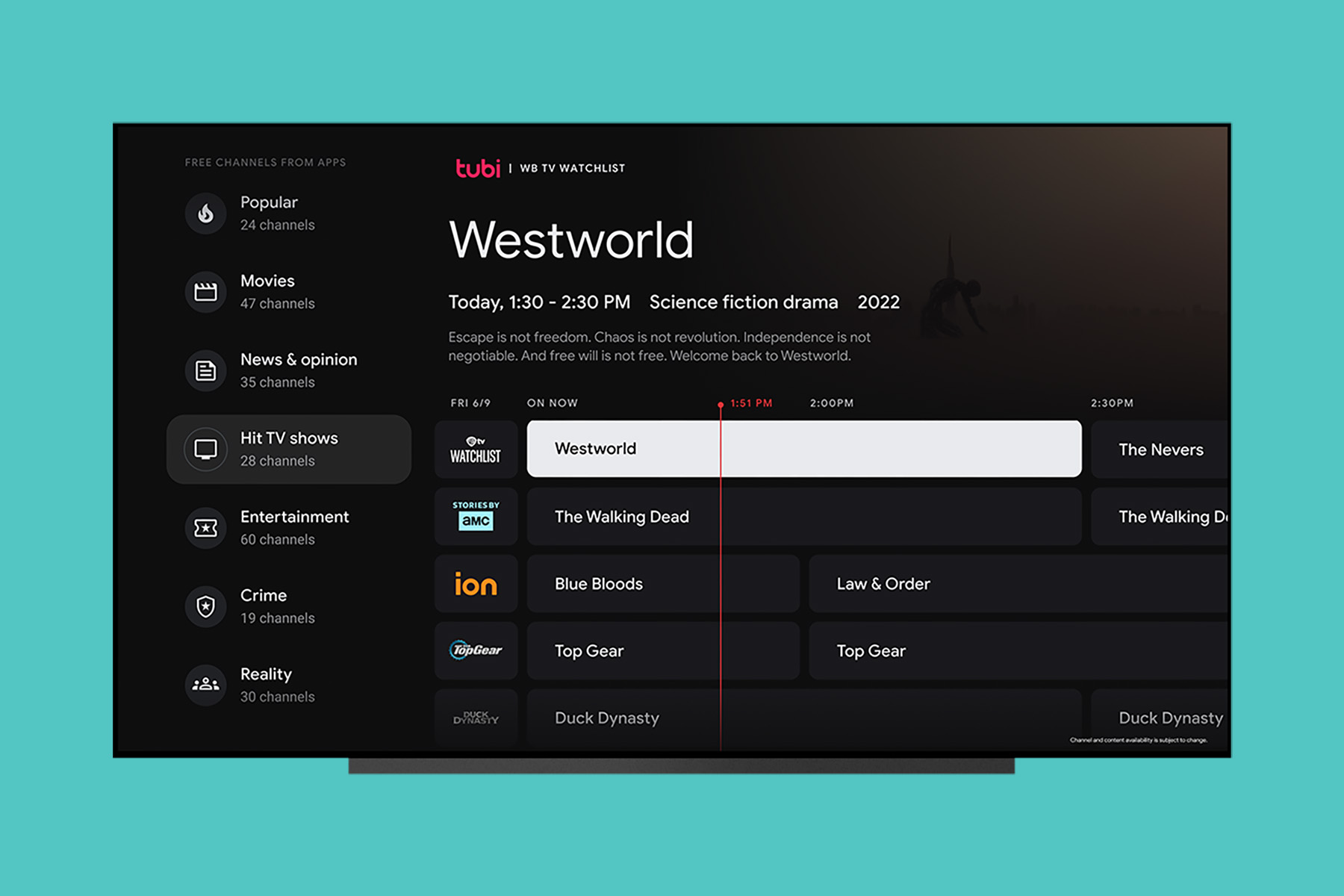Click the Top Gear channel logo
This screenshot has height=896, width=1344.
(x=476, y=650)
